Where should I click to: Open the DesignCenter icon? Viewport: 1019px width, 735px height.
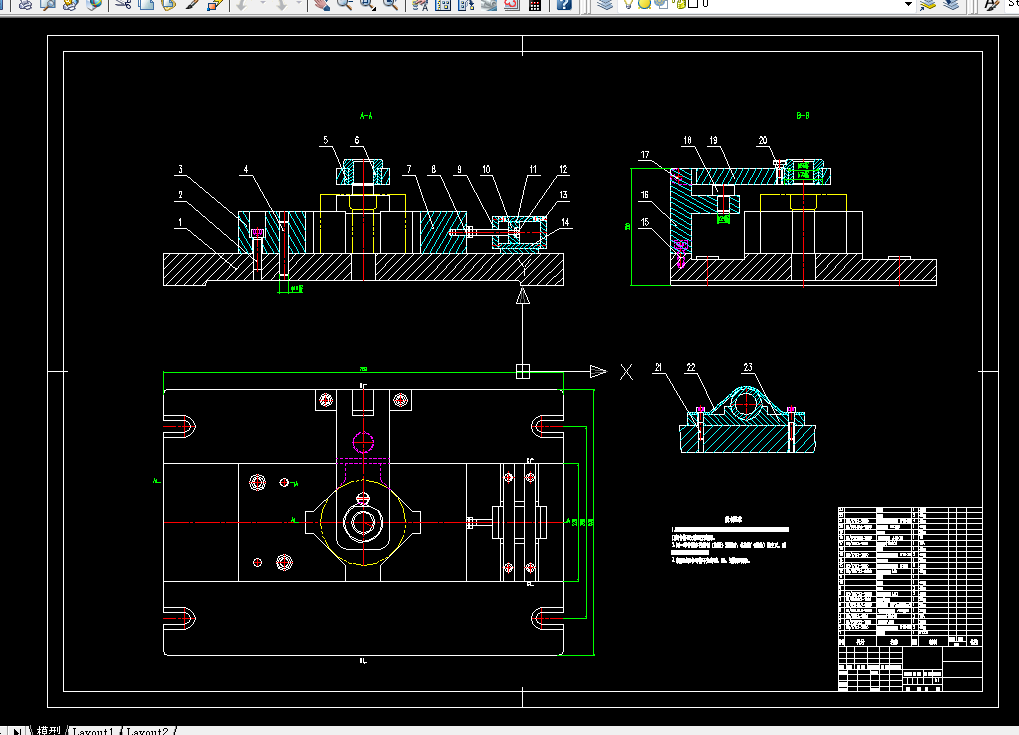tap(443, 4)
